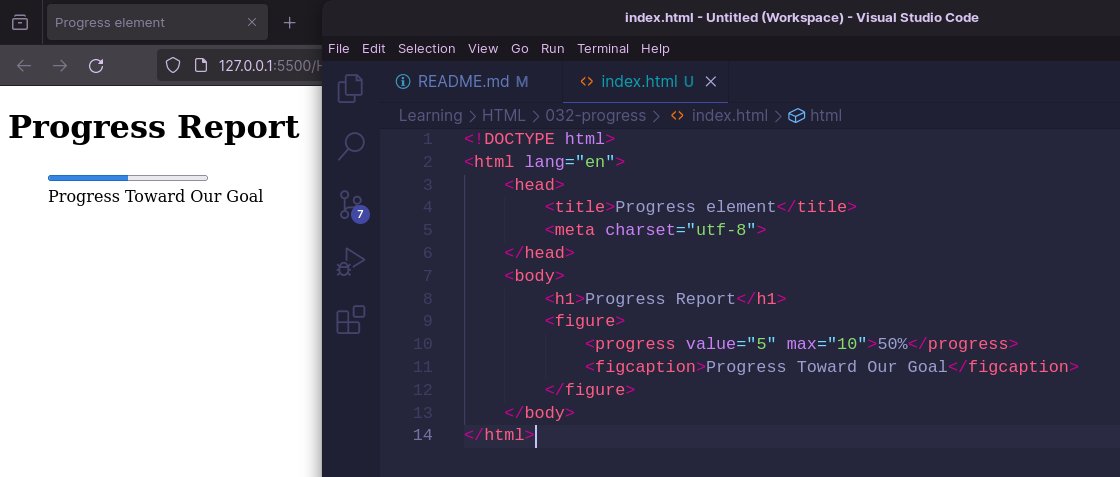Open the Selection menu
1120x477 pixels.
(426, 49)
